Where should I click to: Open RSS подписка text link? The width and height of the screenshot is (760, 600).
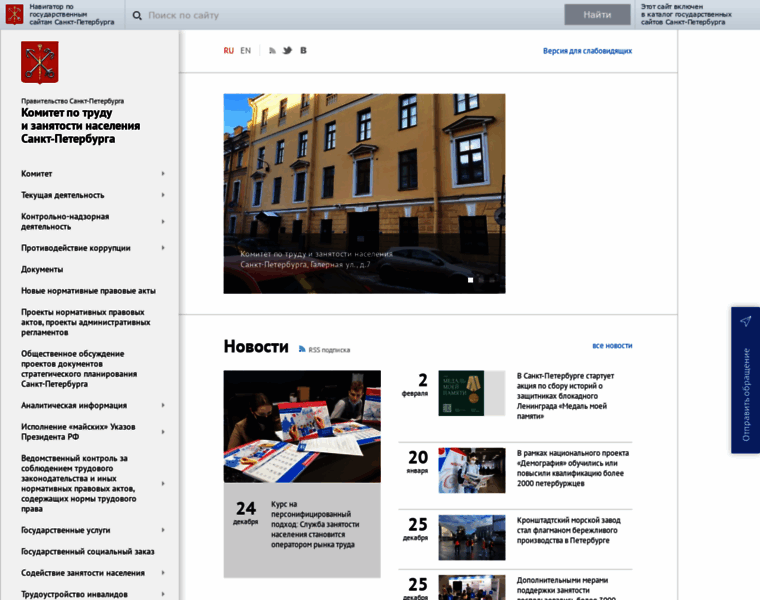coord(329,350)
